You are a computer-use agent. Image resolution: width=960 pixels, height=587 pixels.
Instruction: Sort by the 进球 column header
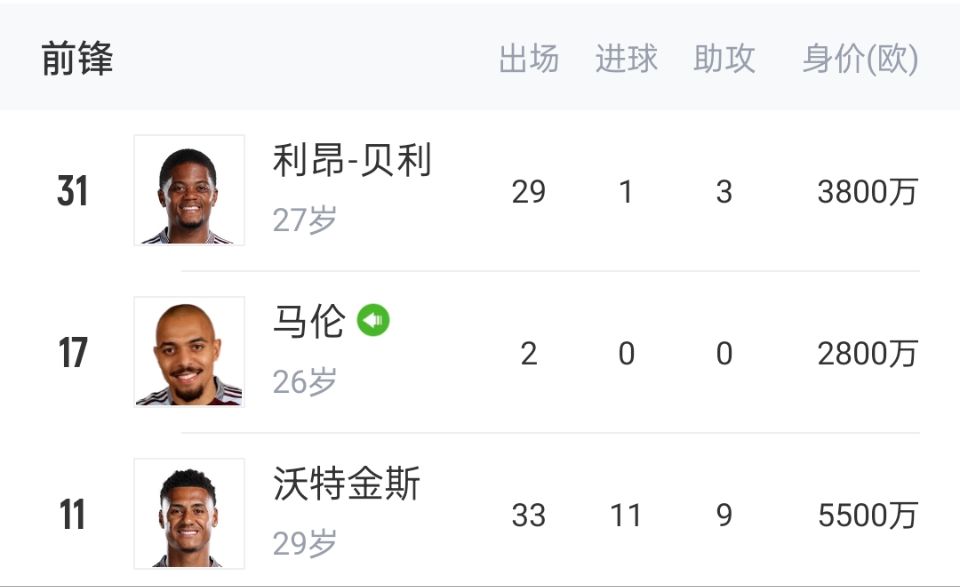(x=626, y=59)
